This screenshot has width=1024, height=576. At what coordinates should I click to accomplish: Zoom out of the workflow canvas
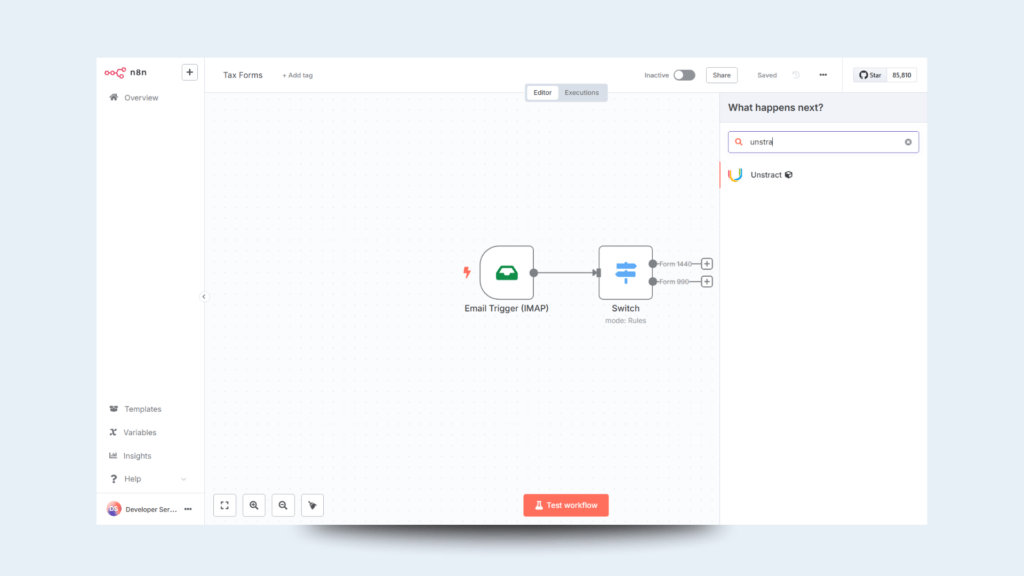283,506
